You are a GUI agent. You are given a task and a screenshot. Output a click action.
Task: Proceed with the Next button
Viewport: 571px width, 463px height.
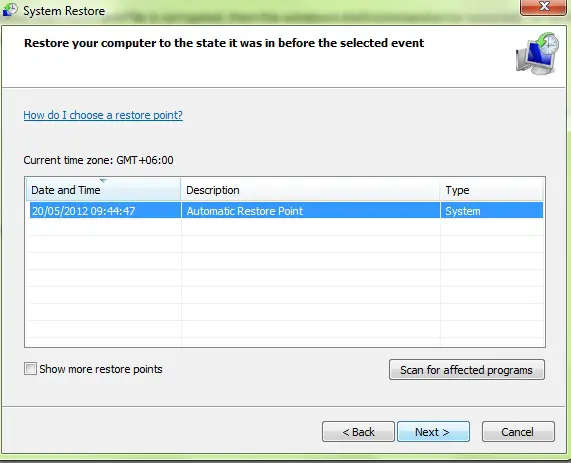click(433, 432)
